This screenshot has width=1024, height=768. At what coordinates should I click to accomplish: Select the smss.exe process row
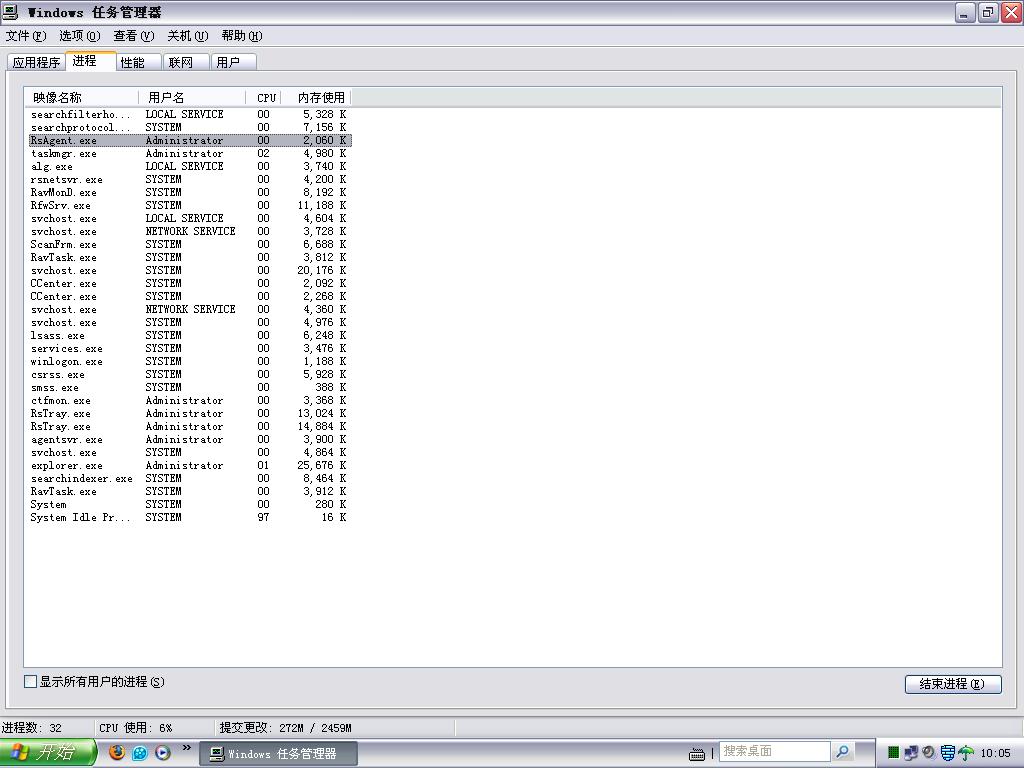(189, 387)
